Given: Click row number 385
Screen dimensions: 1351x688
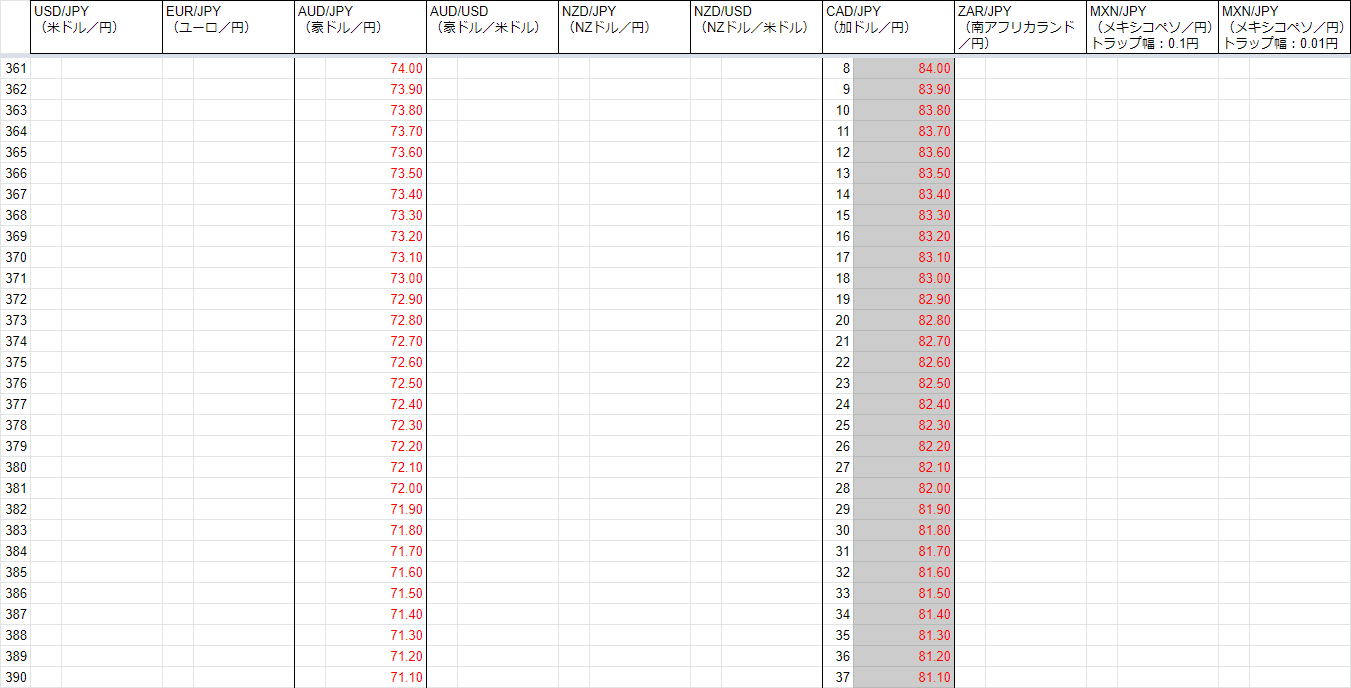Looking at the screenshot, I should [x=15, y=572].
